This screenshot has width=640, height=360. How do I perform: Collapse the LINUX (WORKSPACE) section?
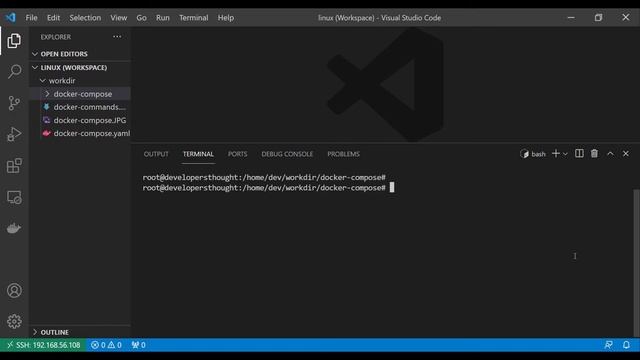tap(80, 67)
